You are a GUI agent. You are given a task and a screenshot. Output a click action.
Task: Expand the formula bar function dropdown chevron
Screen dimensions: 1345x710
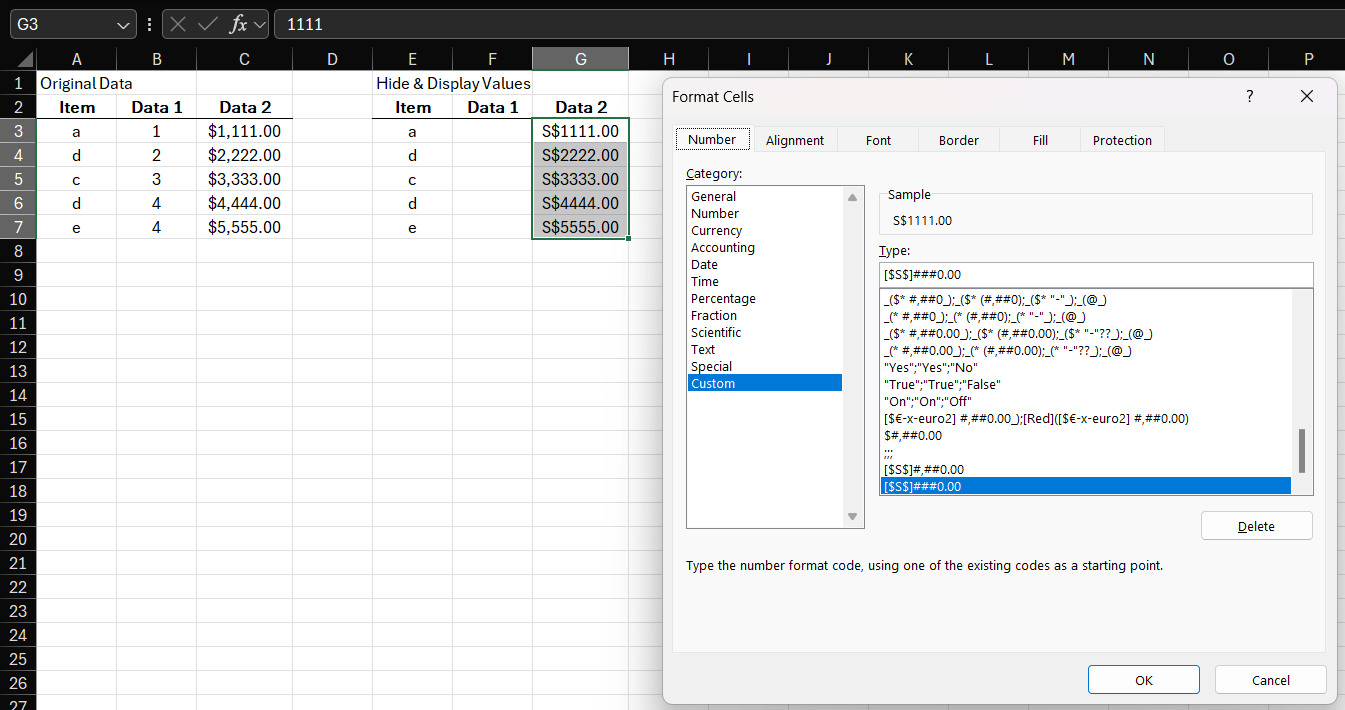click(x=259, y=24)
